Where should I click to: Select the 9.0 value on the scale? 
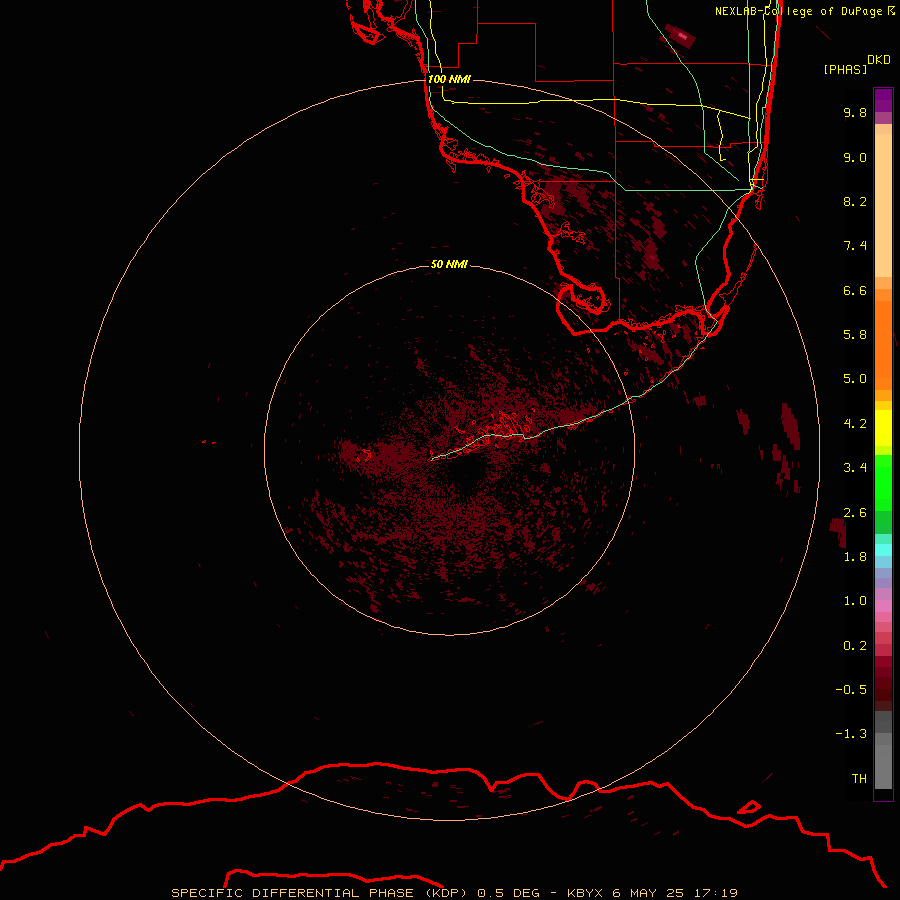click(x=855, y=157)
